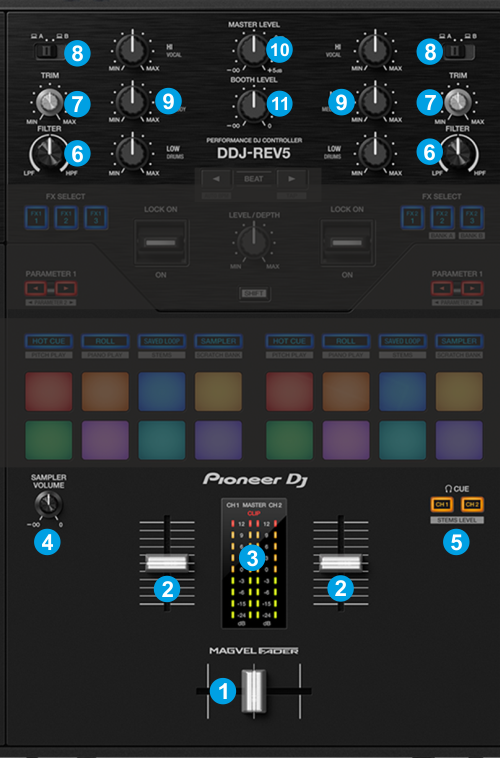This screenshot has width=500, height=758.
Task: Click the Master Level knob
Action: [252, 49]
